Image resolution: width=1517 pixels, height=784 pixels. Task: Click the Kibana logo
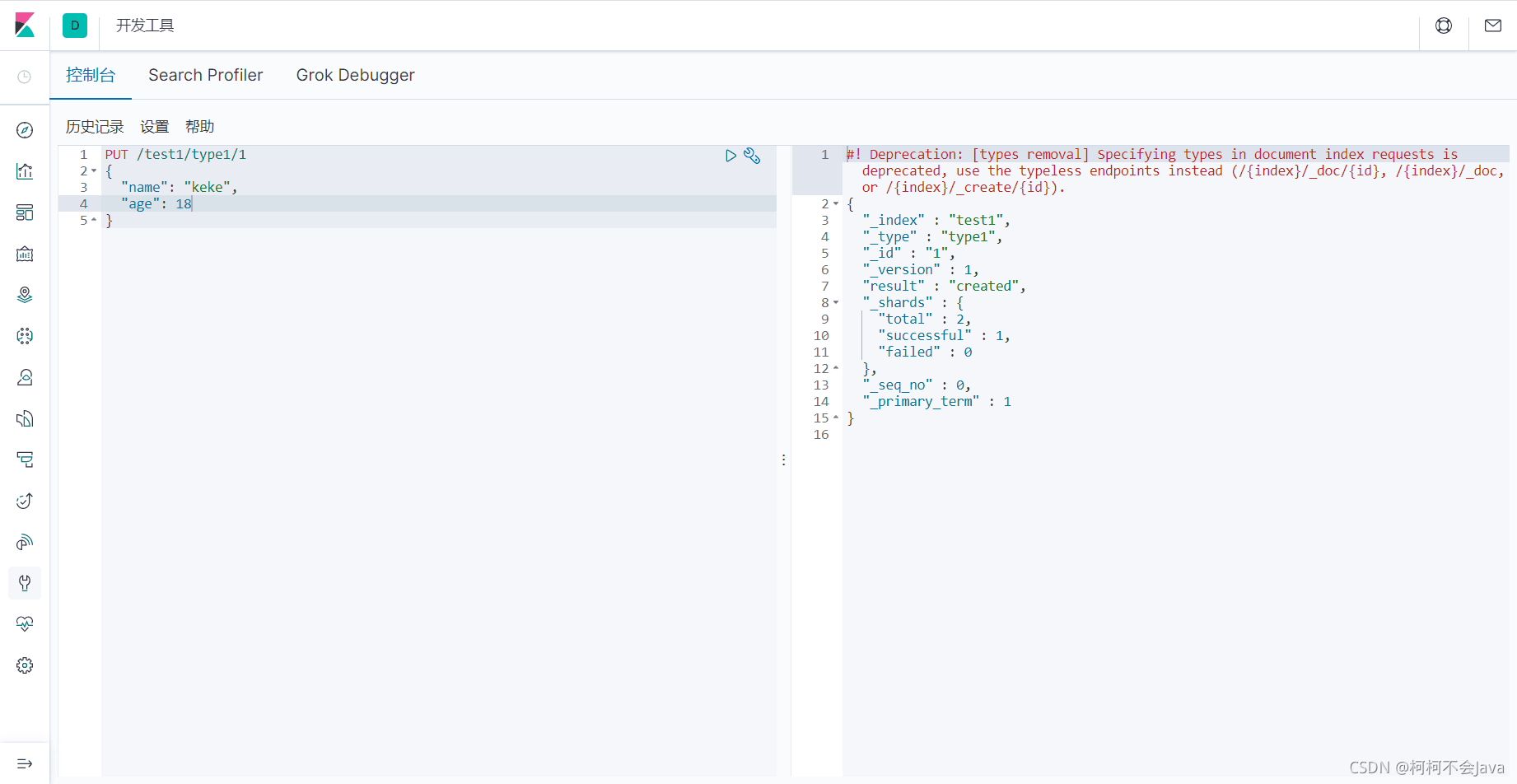pyautogui.click(x=25, y=26)
